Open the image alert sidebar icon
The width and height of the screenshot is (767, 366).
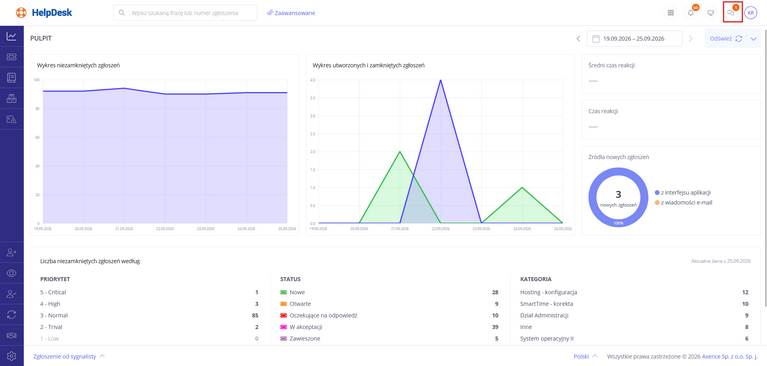point(11,119)
